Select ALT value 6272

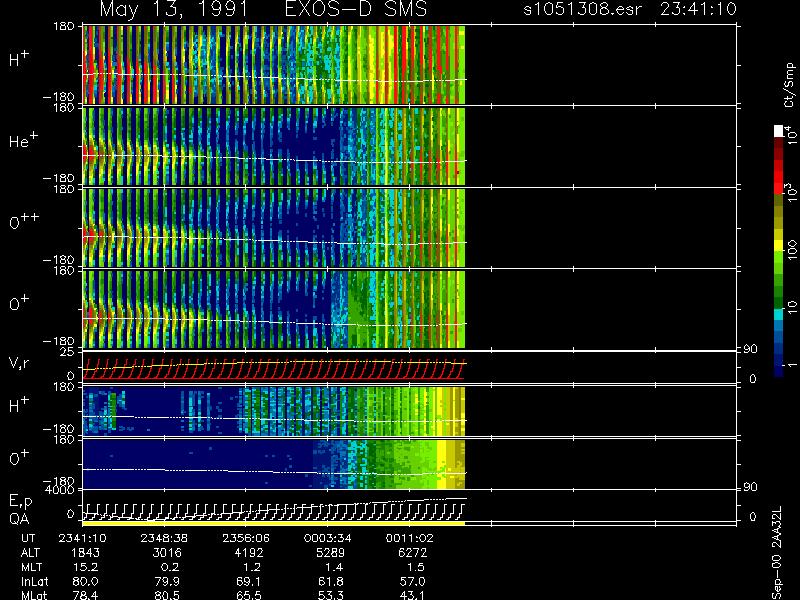[x=412, y=553]
